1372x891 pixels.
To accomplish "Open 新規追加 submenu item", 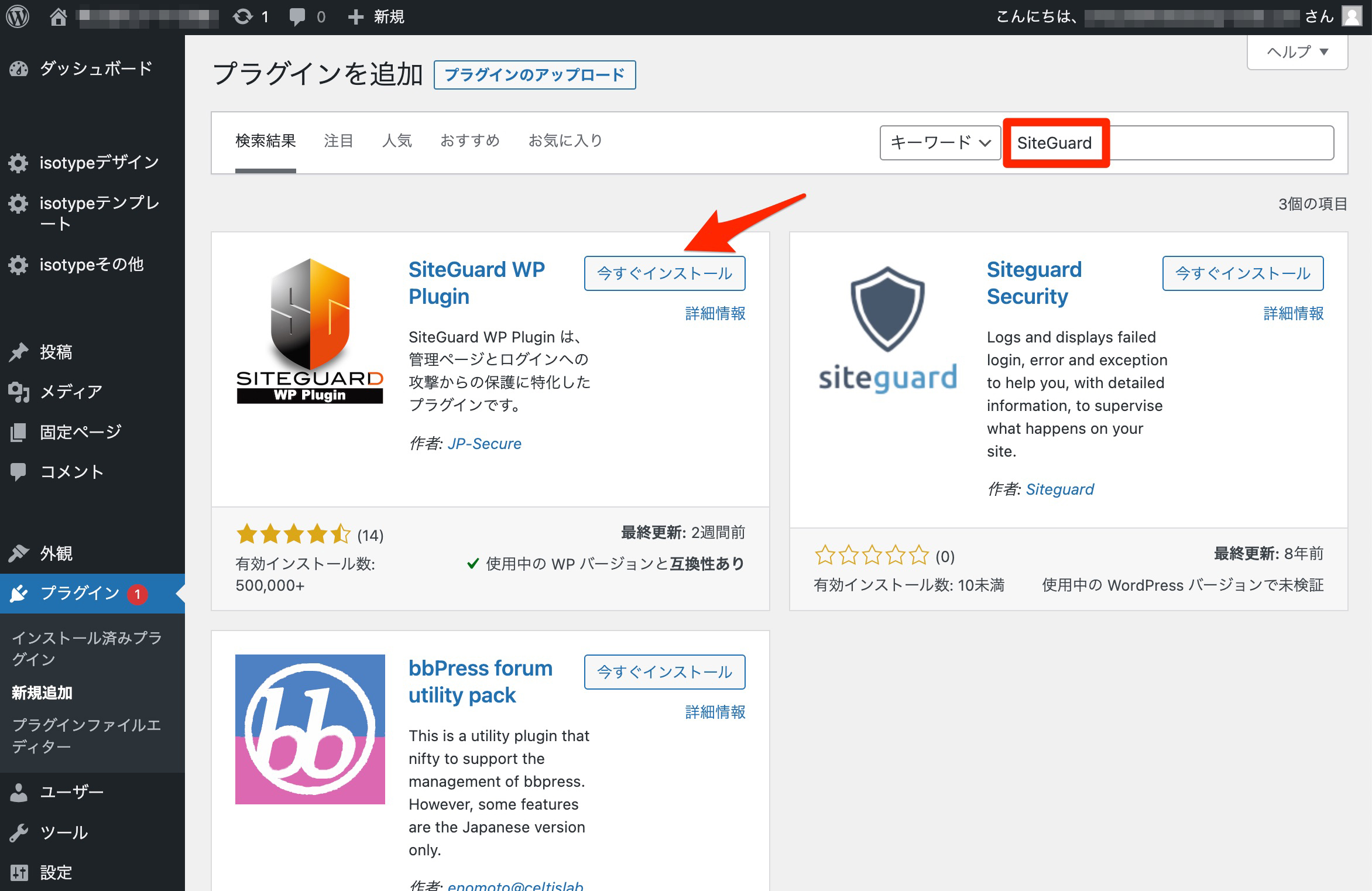I will [x=42, y=693].
